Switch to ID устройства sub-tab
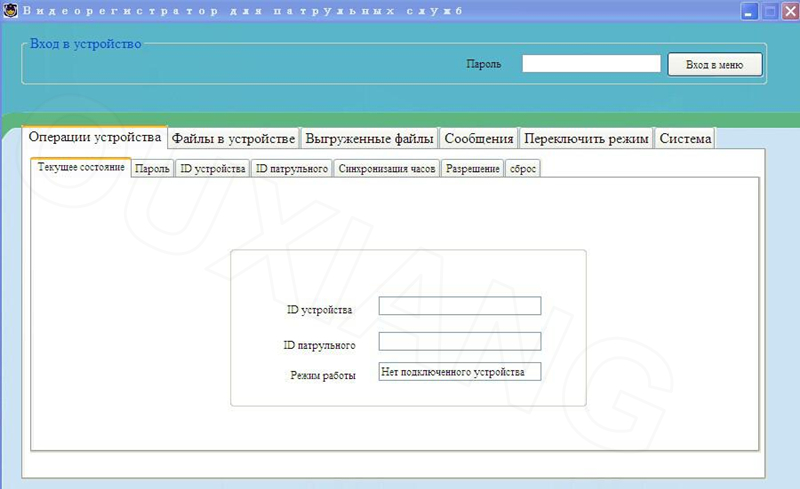 (x=213, y=168)
